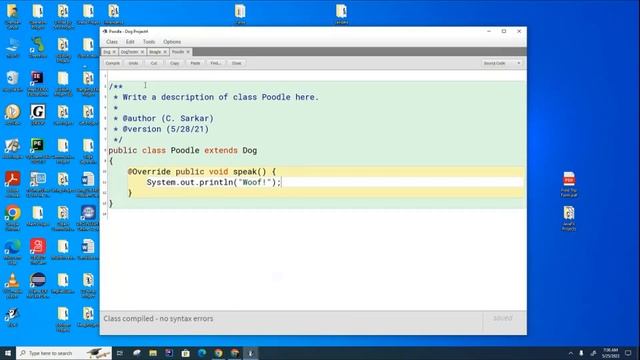Open File Explorer from the taskbar
The width and height of the screenshot is (640, 360).
click(x=153, y=353)
